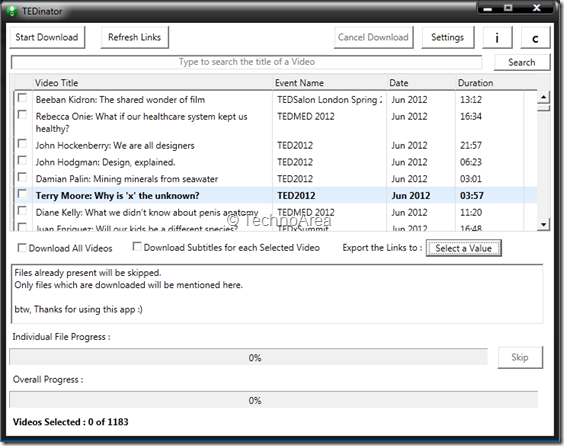The image size is (564, 446).
Task: Select 'Beeban Kidron: The shared wonder of film'
Action: coord(120,100)
